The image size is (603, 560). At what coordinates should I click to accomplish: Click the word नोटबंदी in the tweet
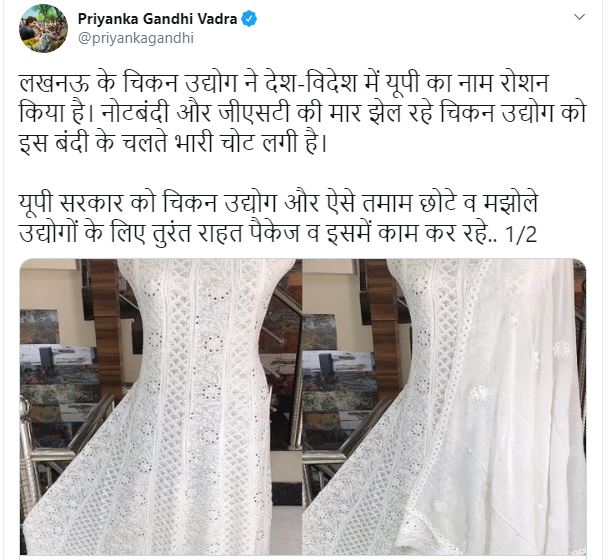coord(135,113)
